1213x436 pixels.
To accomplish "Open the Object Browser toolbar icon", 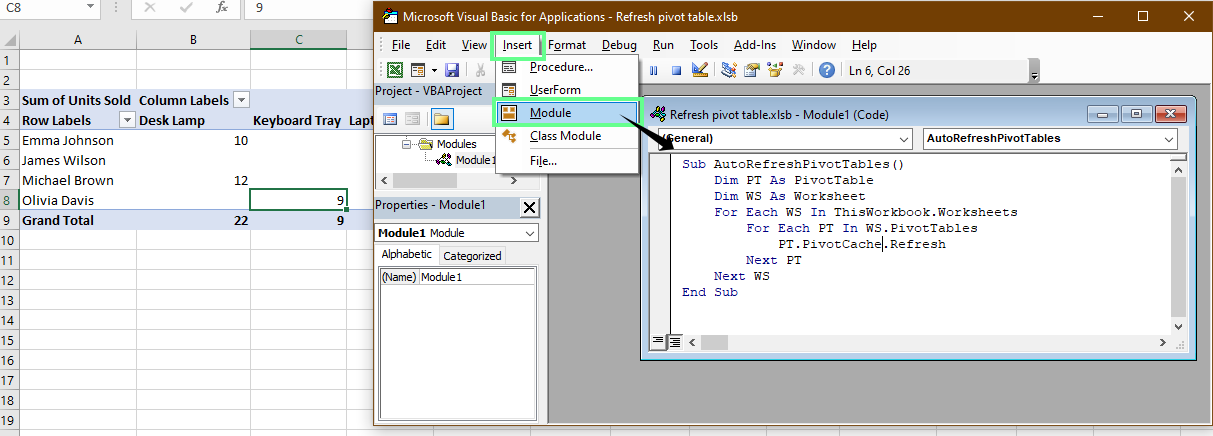I will [x=774, y=70].
